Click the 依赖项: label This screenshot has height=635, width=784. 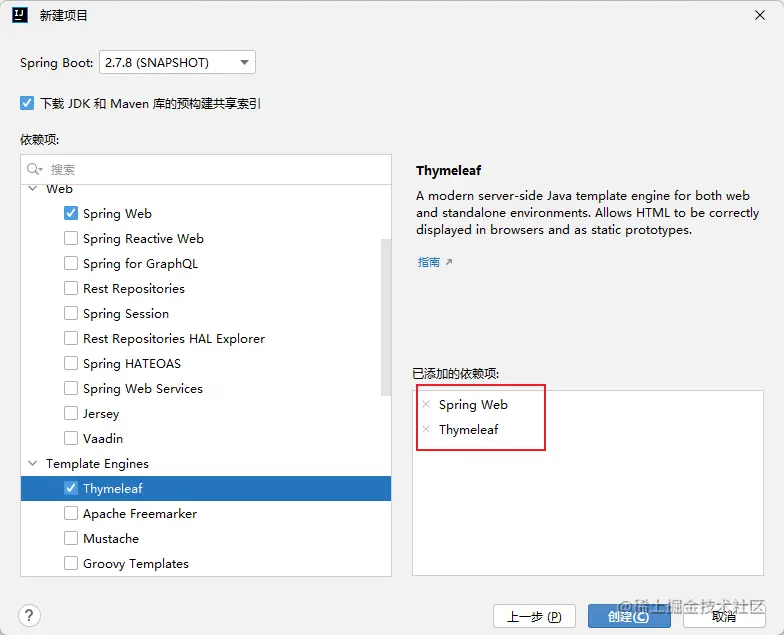click(x=40, y=140)
